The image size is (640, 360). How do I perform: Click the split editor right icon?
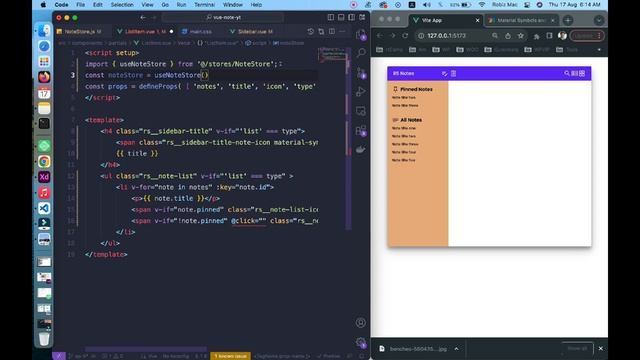(332, 31)
